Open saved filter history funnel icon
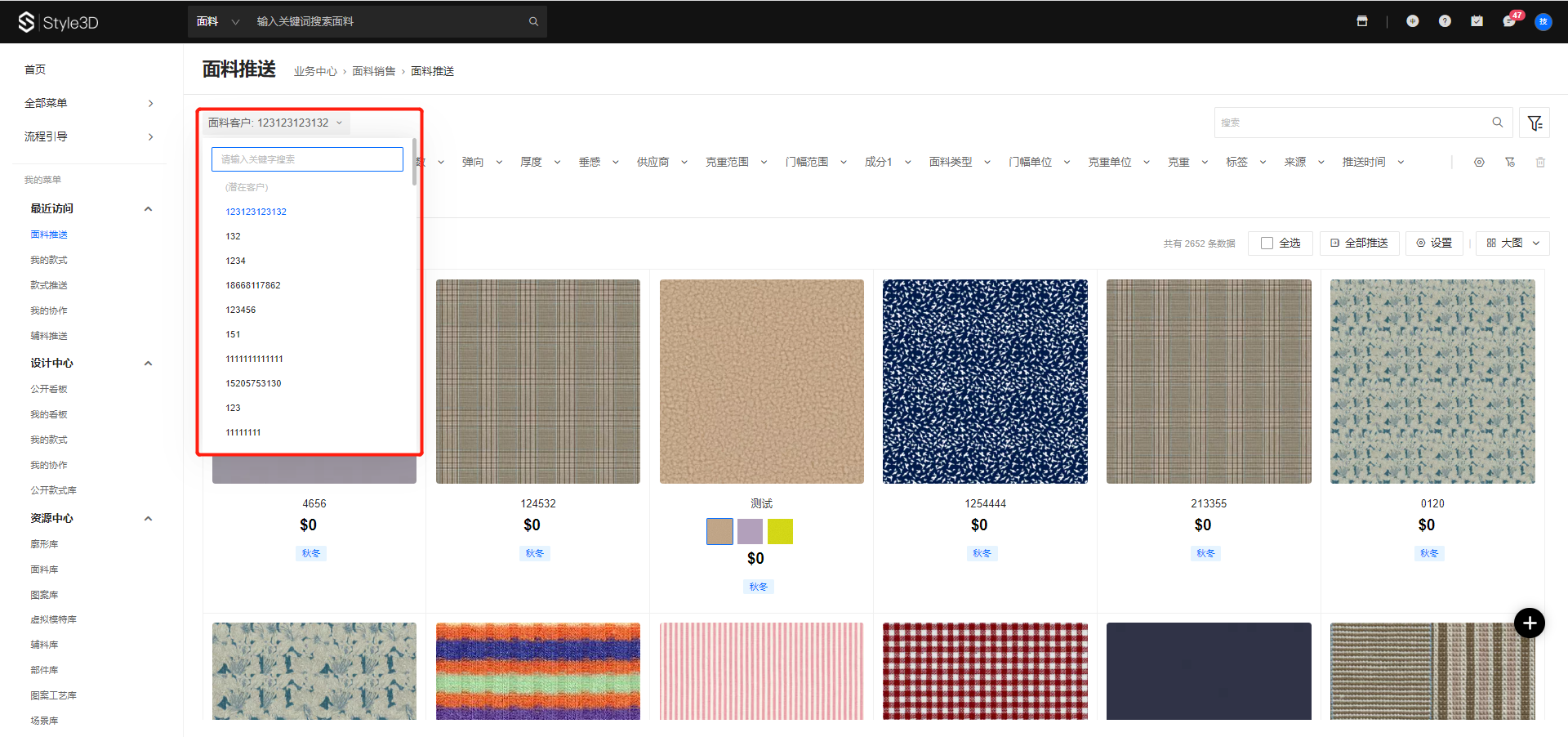Image resolution: width=1568 pixels, height=737 pixels. click(x=1510, y=162)
